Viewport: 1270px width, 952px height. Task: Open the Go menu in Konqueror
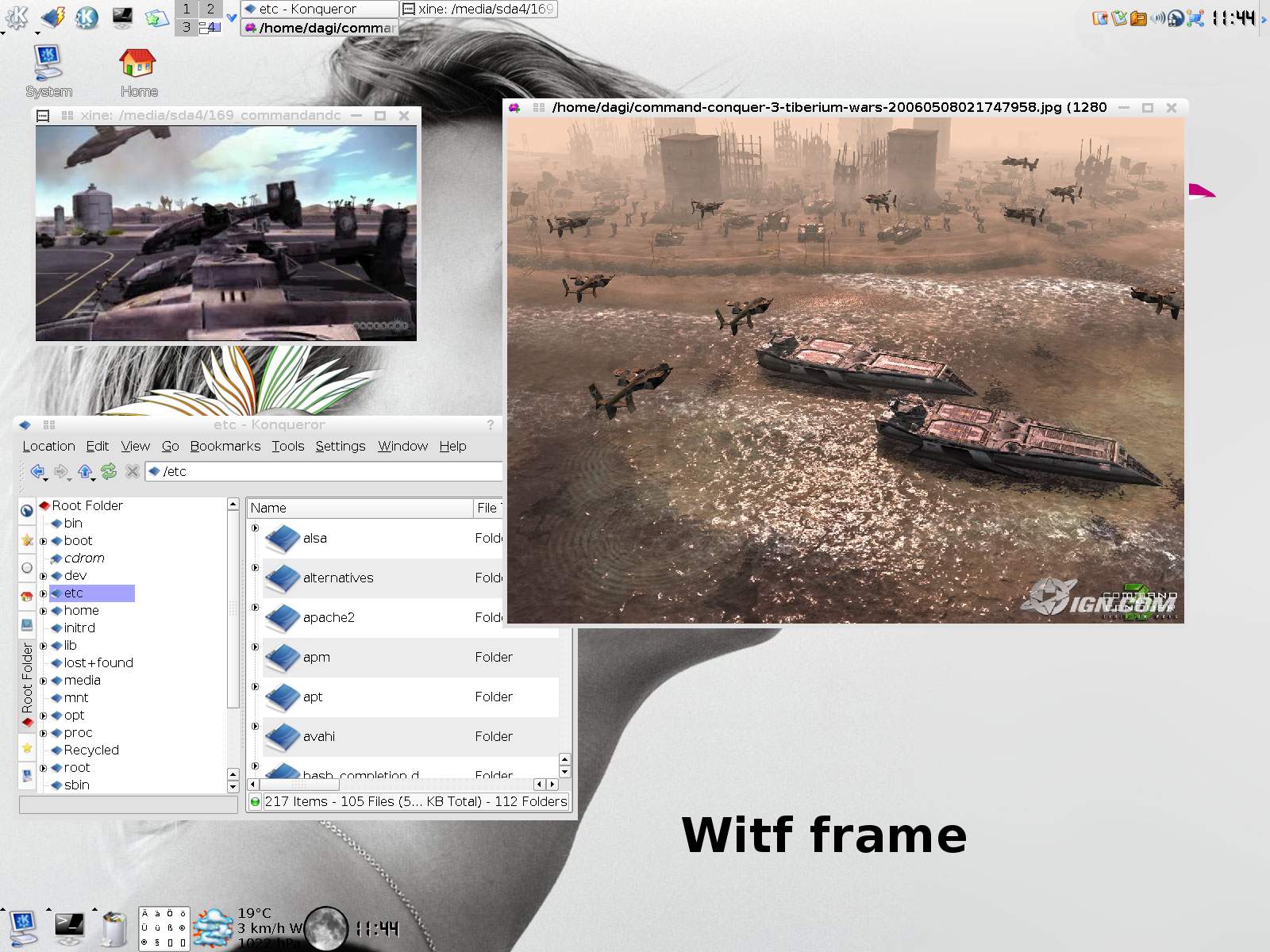pos(170,446)
